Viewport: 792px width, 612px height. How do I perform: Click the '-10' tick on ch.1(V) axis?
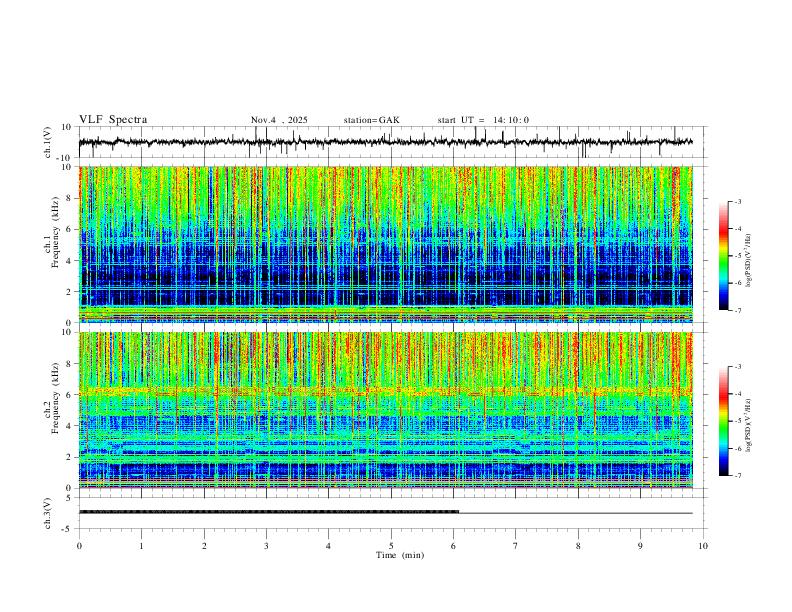[x=65, y=158]
